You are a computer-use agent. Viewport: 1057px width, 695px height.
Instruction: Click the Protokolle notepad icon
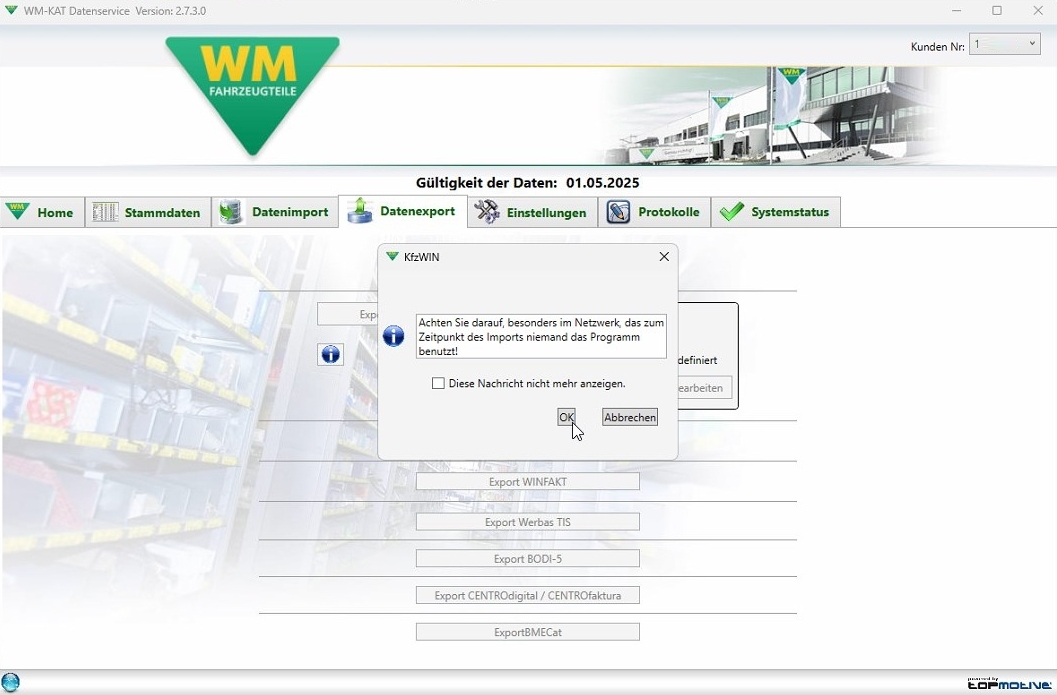(x=618, y=212)
